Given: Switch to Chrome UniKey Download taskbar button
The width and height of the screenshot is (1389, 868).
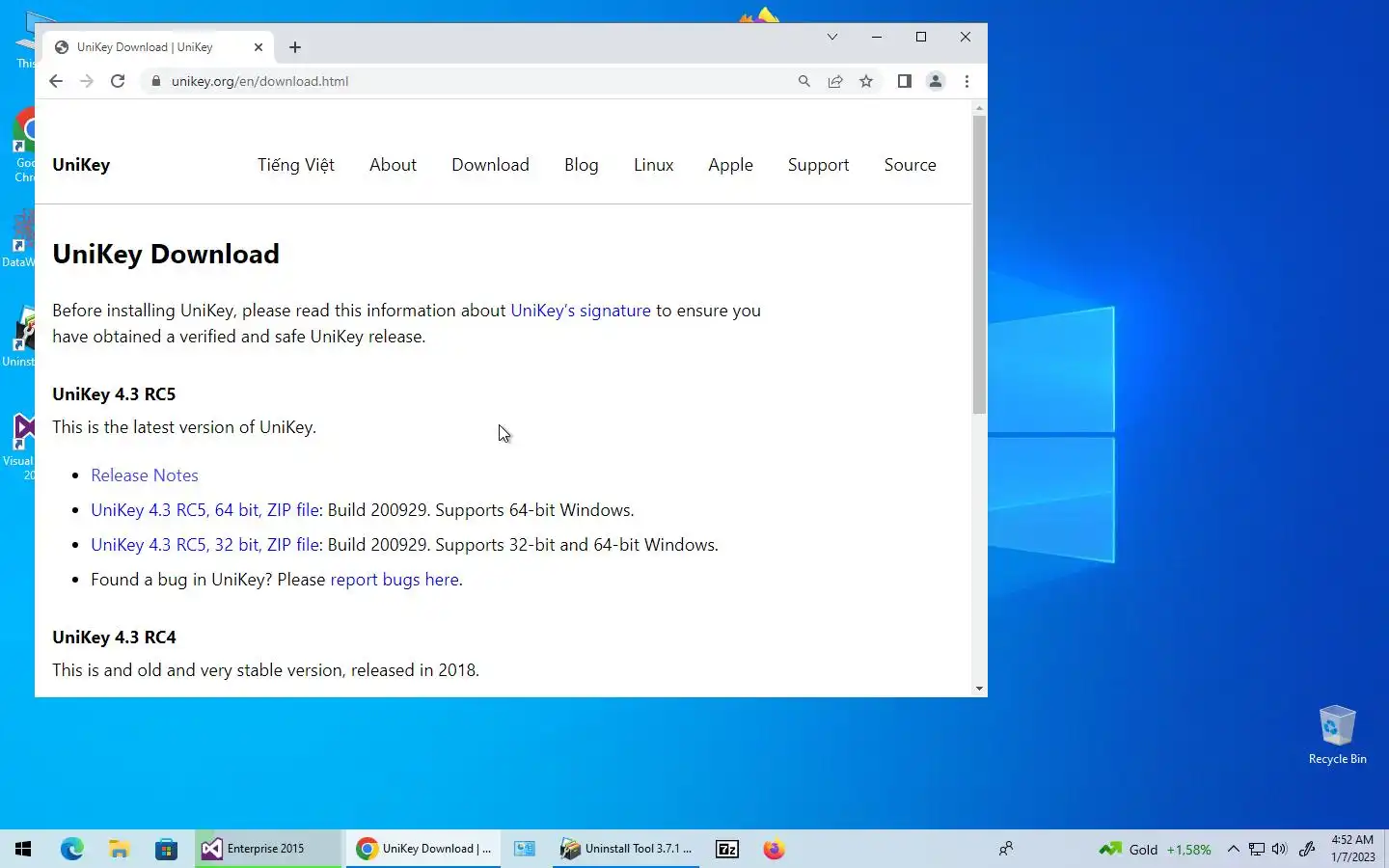Looking at the screenshot, I should point(424,849).
